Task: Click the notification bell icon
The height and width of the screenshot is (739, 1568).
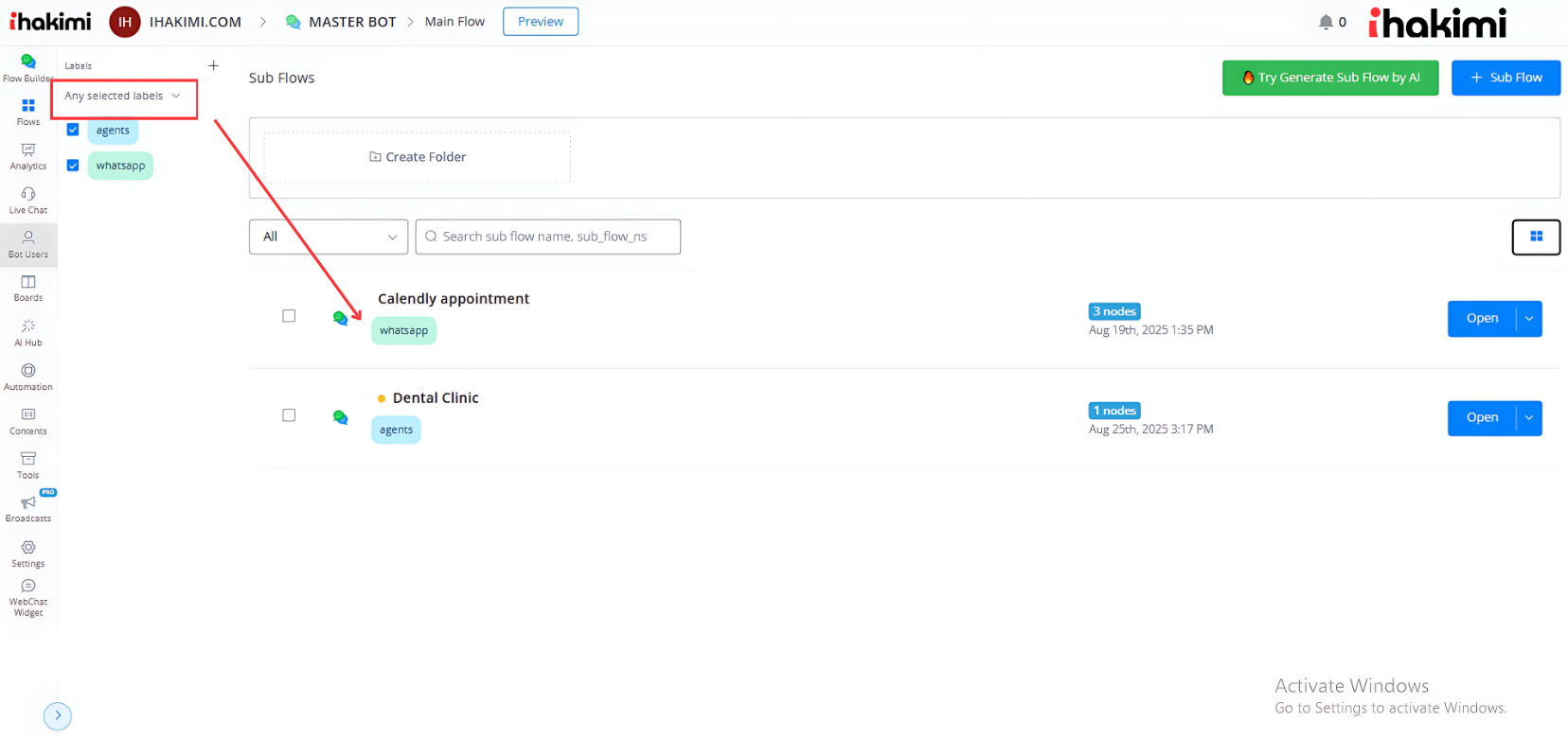Action: 1326,22
